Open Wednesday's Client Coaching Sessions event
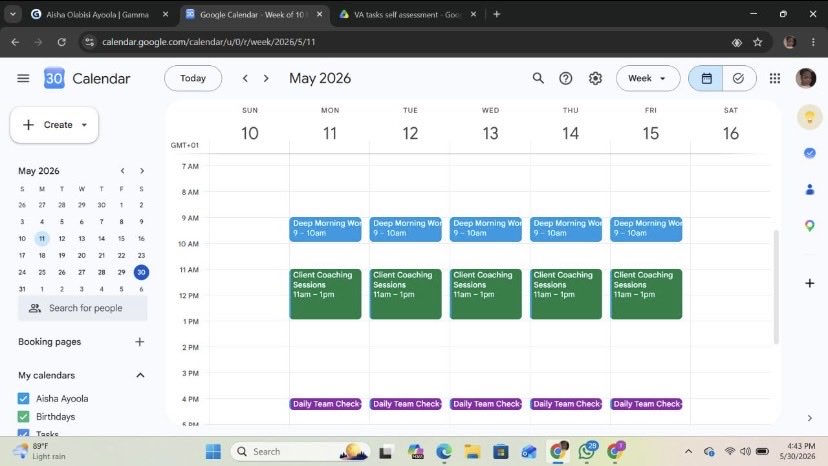Viewport: 828px width, 466px height. pos(485,294)
